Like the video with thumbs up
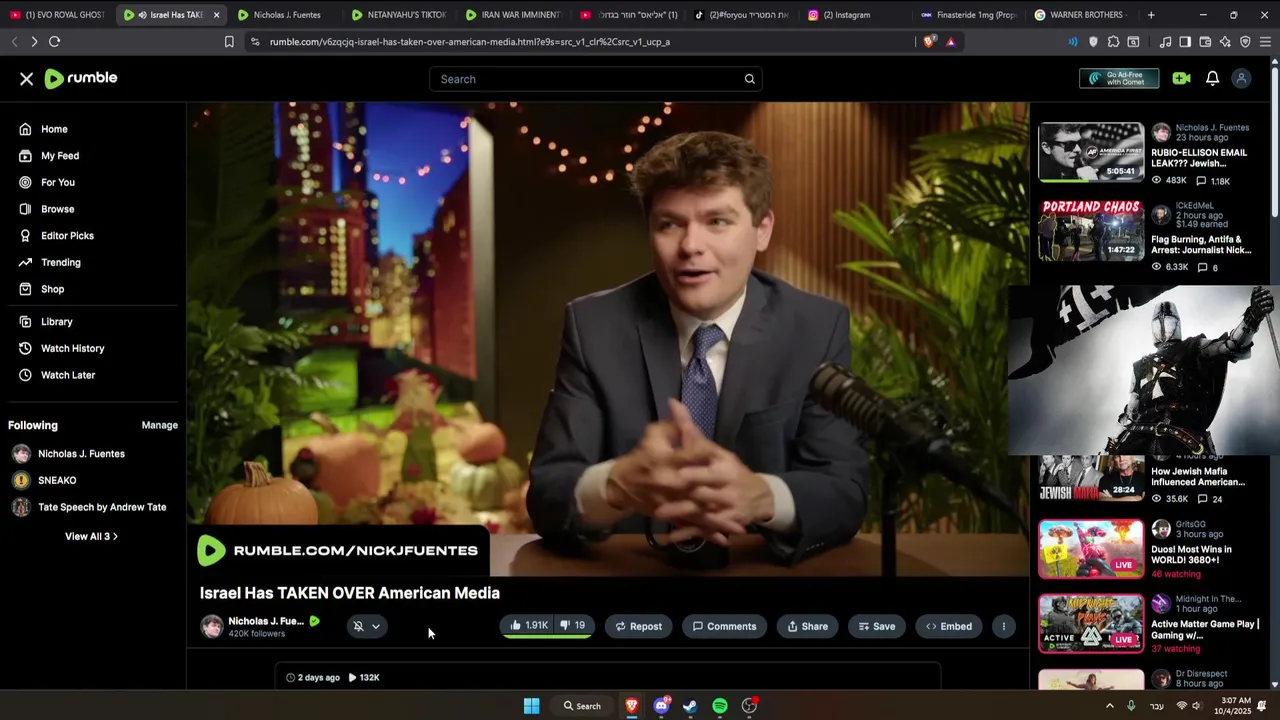The height and width of the screenshot is (720, 1280). tap(529, 626)
